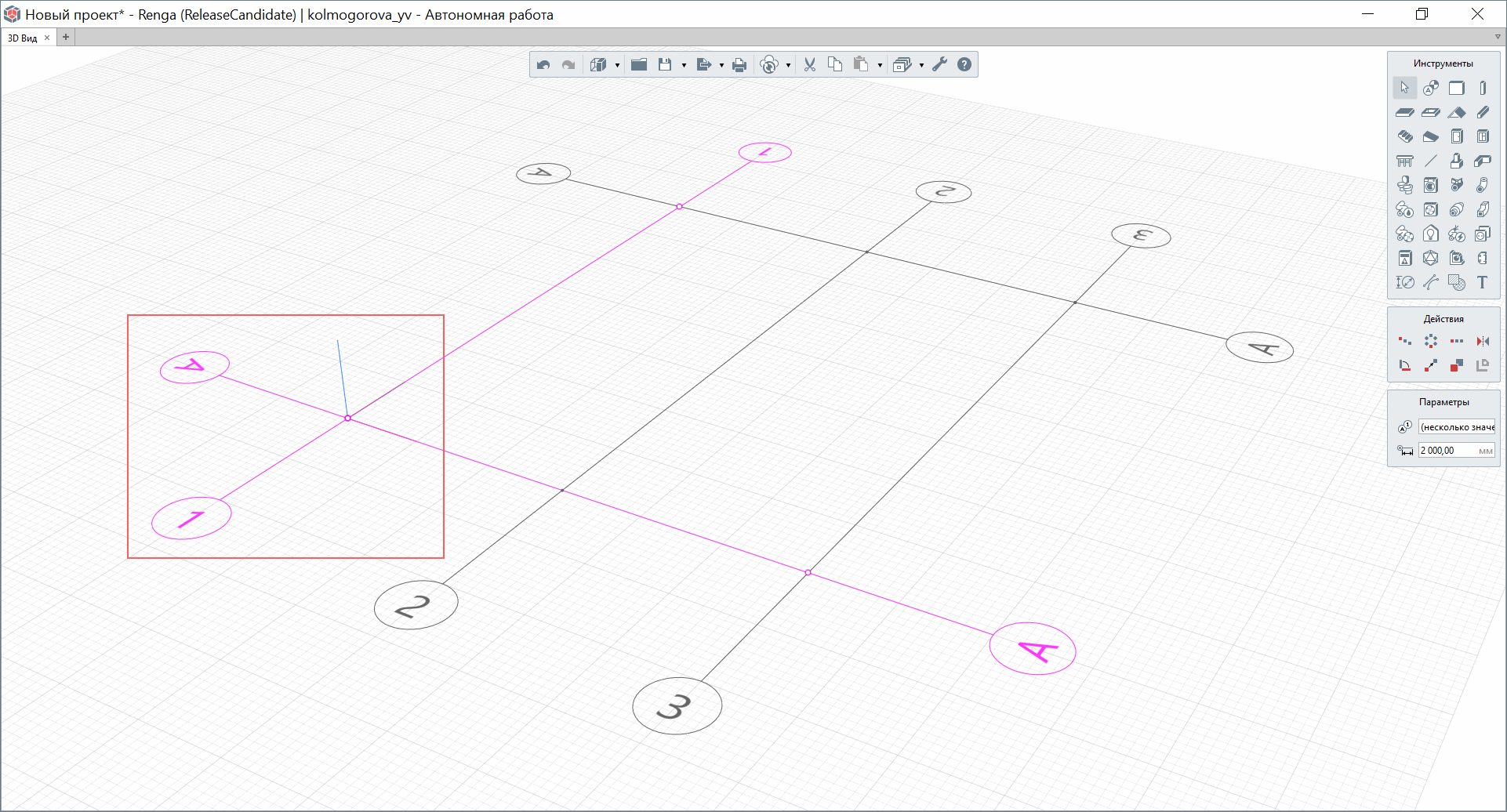This screenshot has width=1507, height=812.
Task: Choose the Opening tool
Action: pos(1431,113)
